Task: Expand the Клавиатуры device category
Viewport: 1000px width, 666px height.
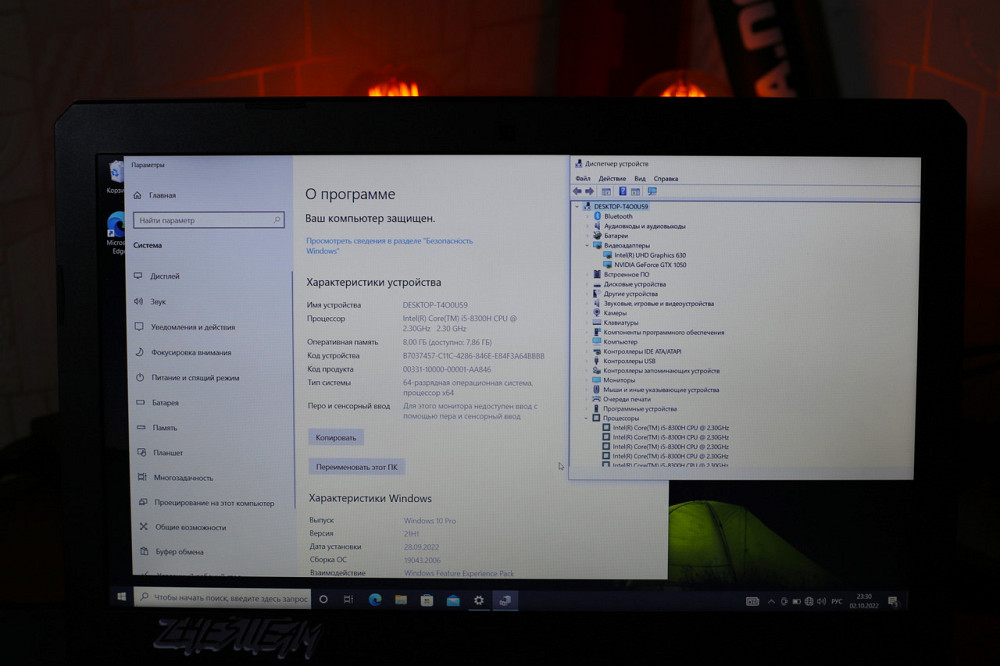Action: pos(587,323)
